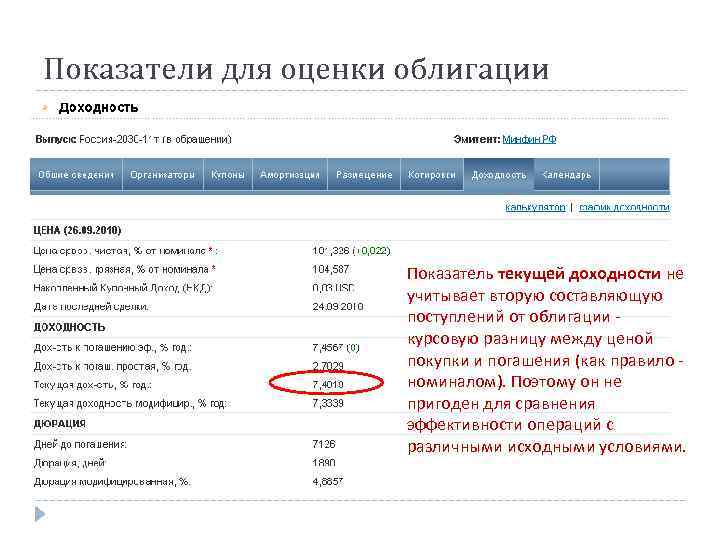This screenshot has width=720, height=540.
Task: Select the modified duration percentage value
Action: pyautogui.click(x=328, y=482)
